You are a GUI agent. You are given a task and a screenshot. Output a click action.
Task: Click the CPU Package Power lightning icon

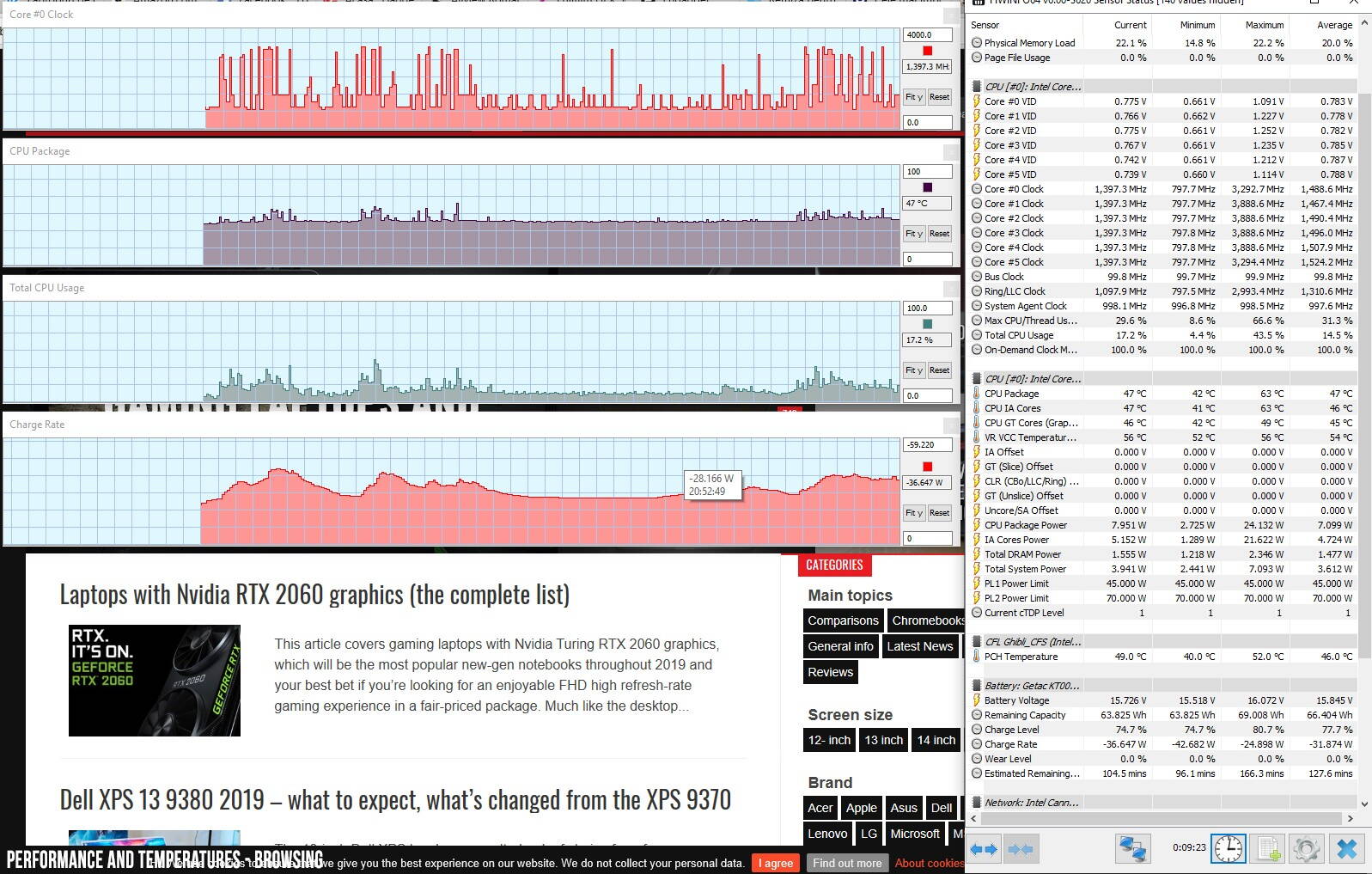point(977,525)
